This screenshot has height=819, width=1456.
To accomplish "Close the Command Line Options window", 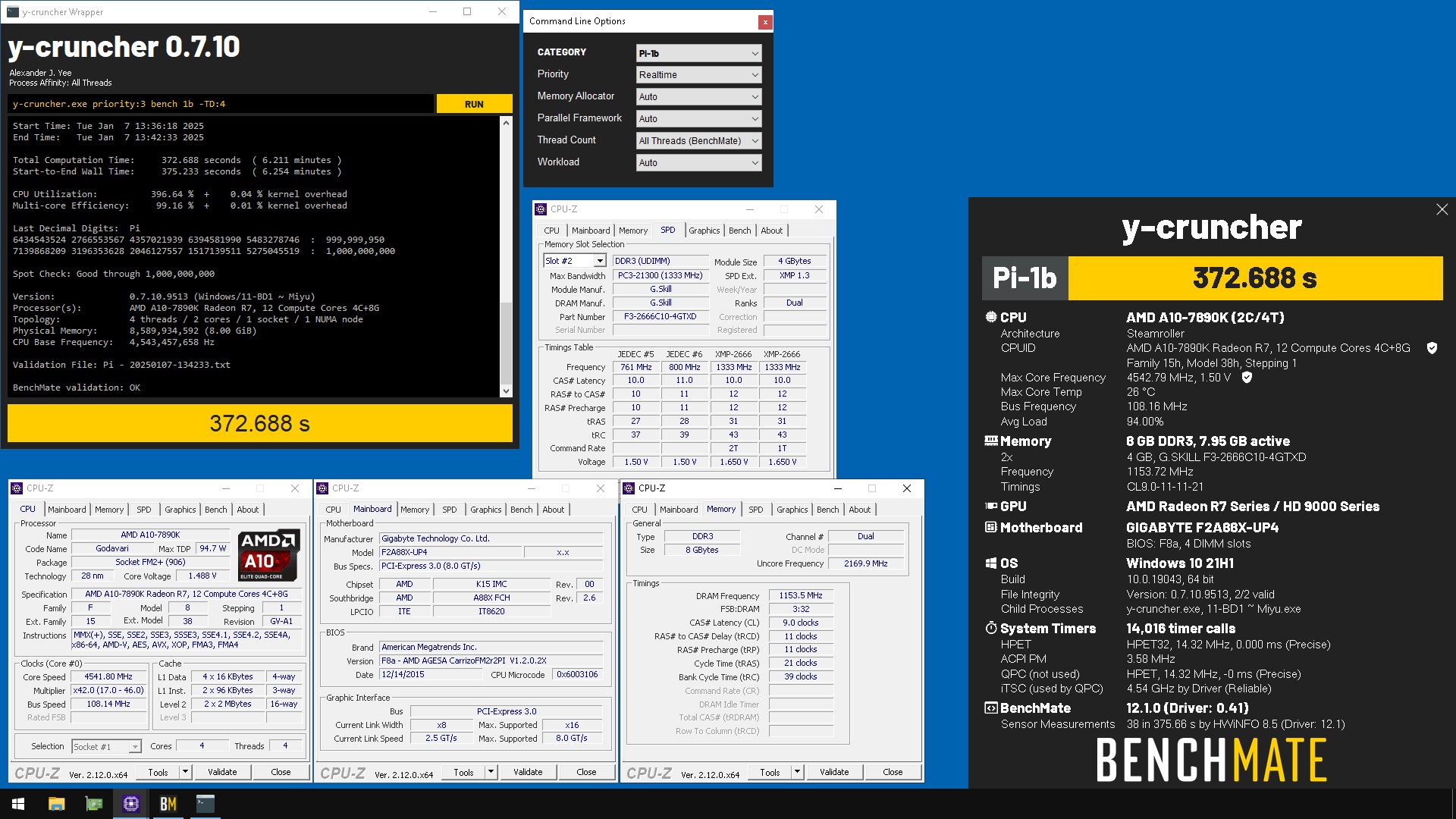I will coord(765,22).
